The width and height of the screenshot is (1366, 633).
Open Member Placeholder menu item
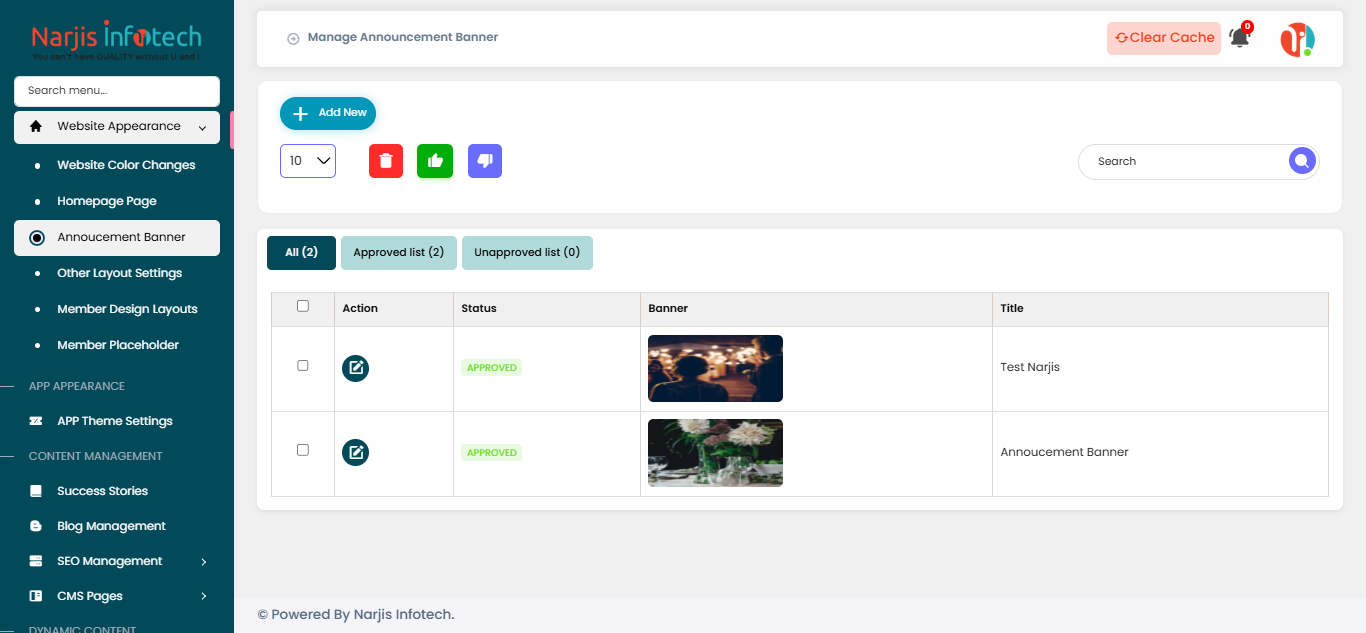(x=118, y=345)
